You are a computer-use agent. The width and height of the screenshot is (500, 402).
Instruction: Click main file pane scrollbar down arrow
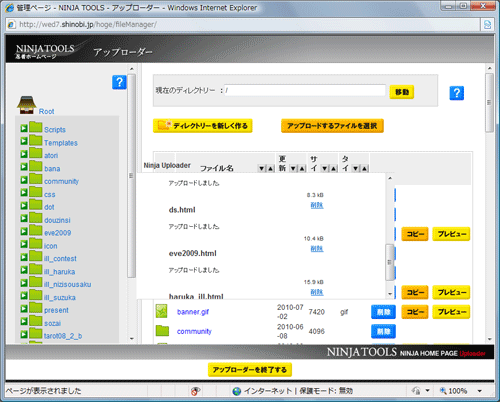[489, 339]
